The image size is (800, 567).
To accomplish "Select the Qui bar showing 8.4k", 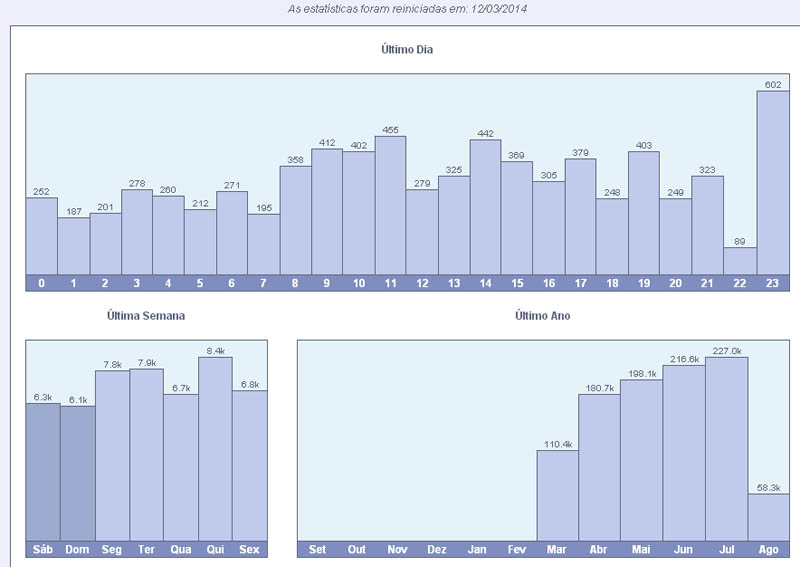I will 215,449.
